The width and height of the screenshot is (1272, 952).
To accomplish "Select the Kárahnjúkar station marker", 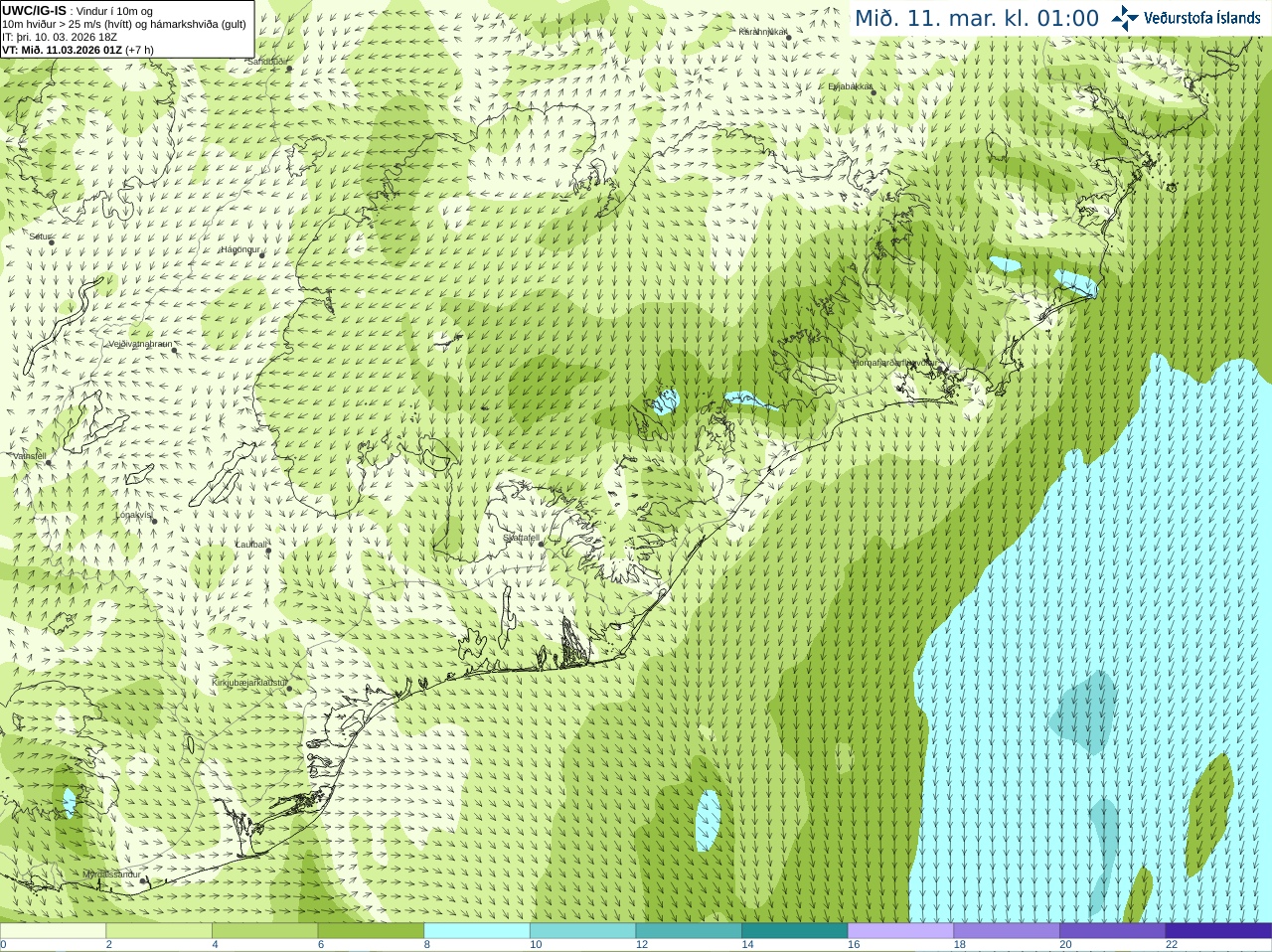I will coord(788,37).
